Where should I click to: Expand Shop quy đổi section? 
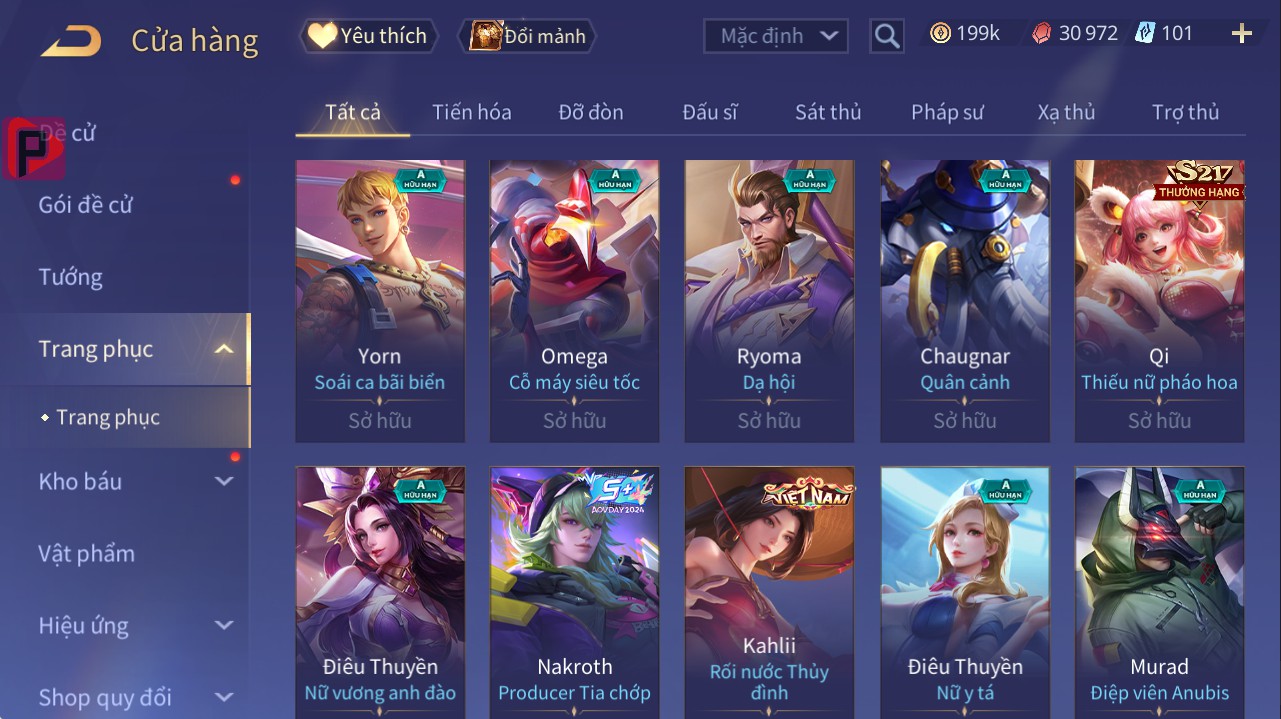[x=224, y=697]
